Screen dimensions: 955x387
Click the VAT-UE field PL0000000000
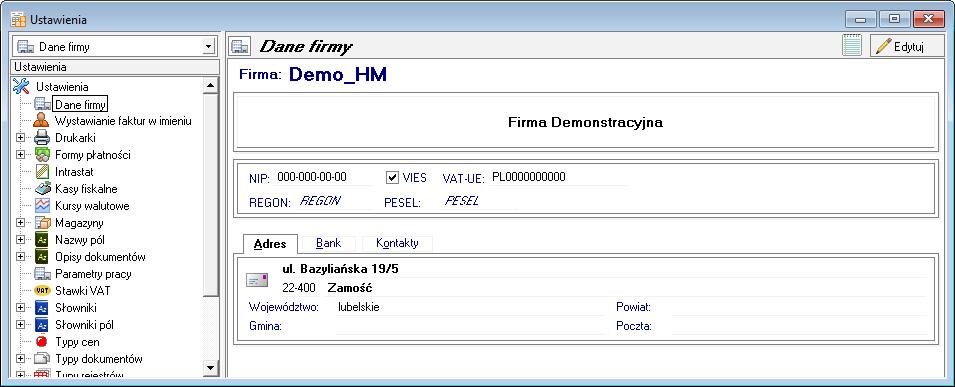558,177
